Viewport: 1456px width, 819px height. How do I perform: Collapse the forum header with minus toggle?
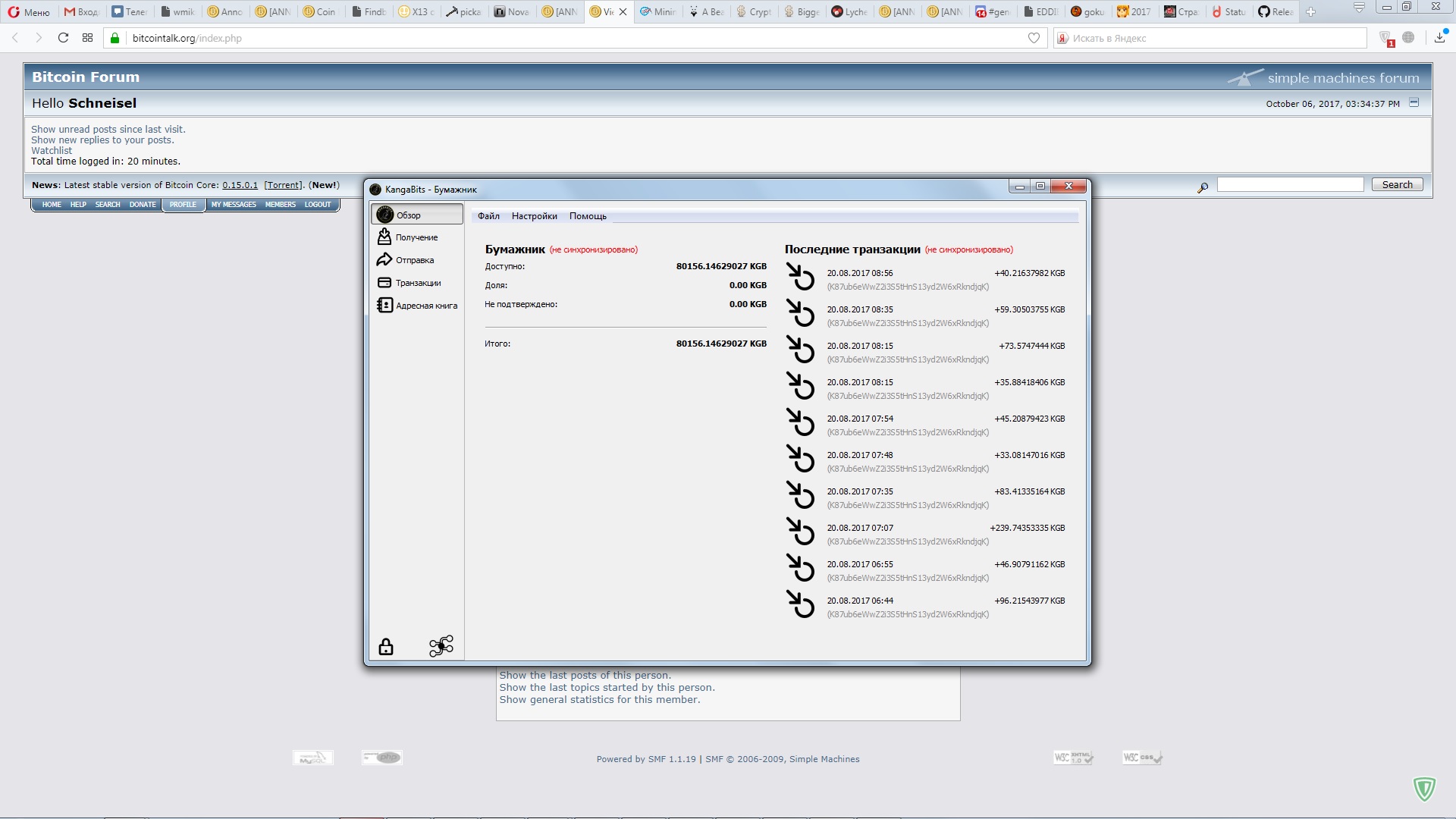tap(1414, 102)
